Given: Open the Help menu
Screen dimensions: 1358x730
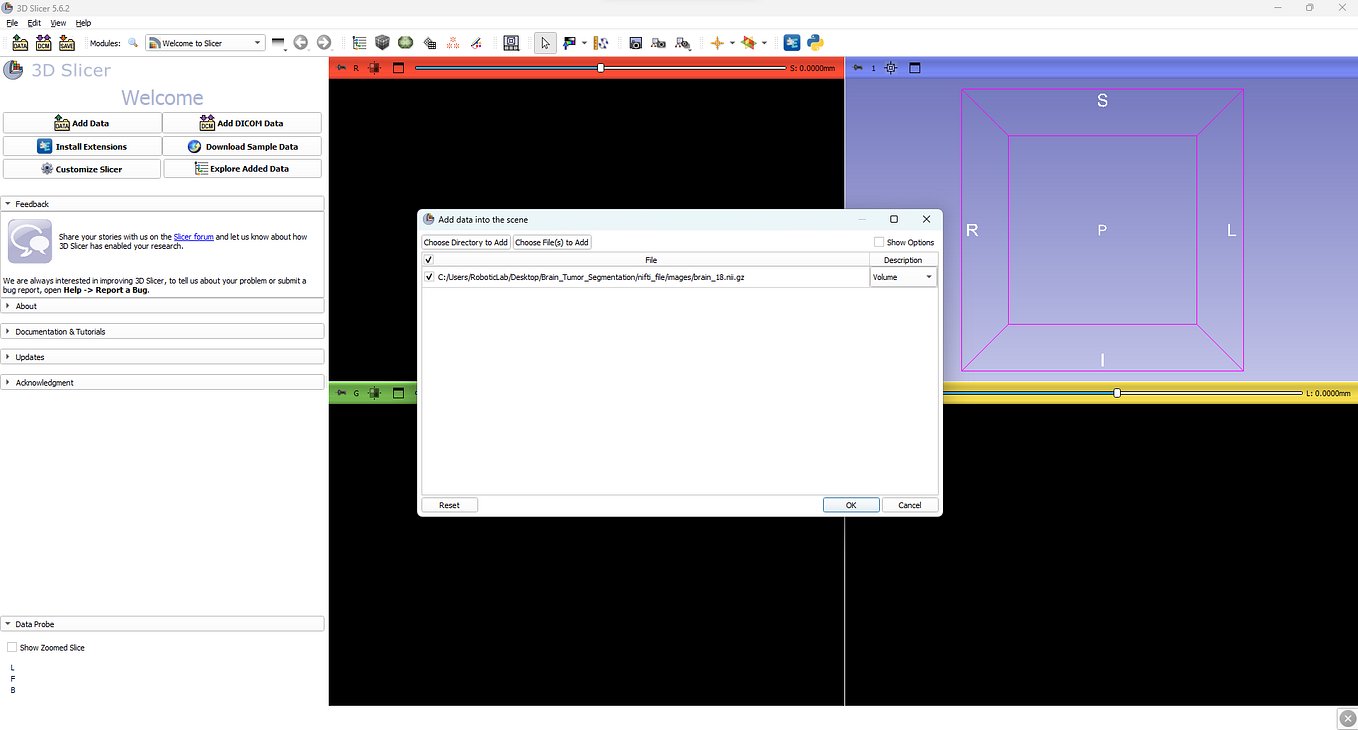Looking at the screenshot, I should coord(83,22).
